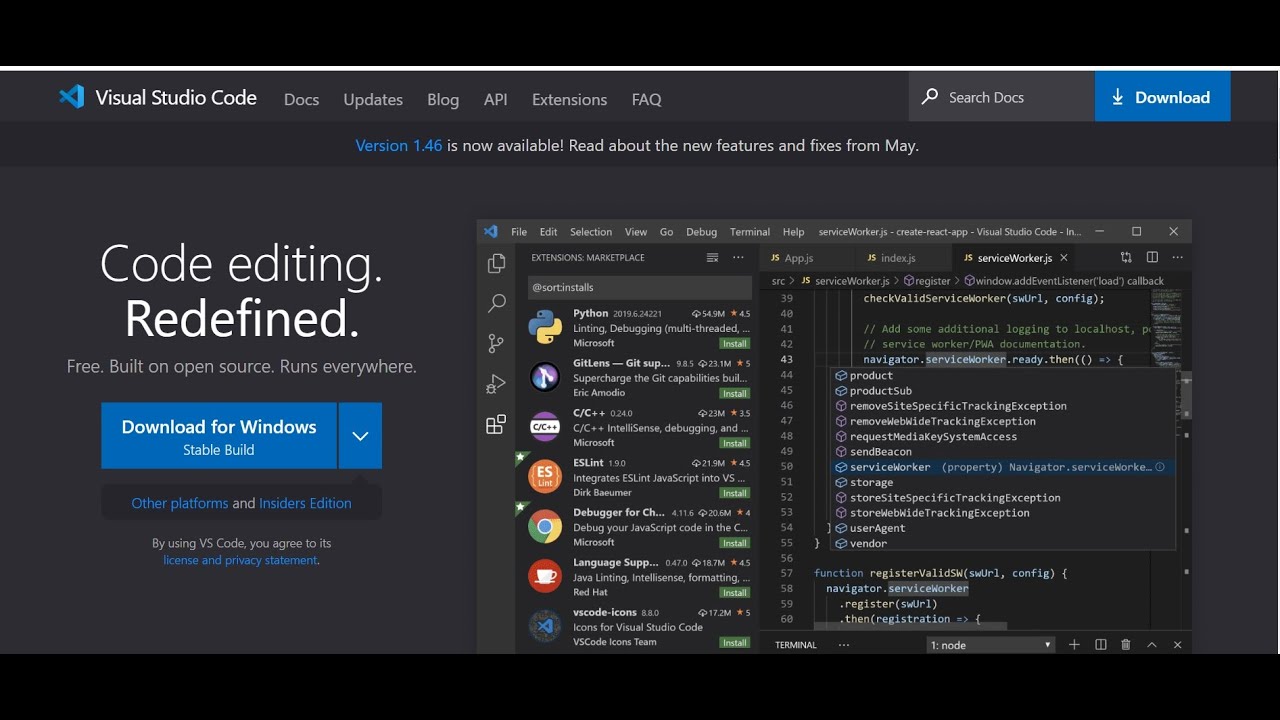Close the serviceWorker.js tab
Viewport: 1280px width, 720px height.
point(1064,258)
